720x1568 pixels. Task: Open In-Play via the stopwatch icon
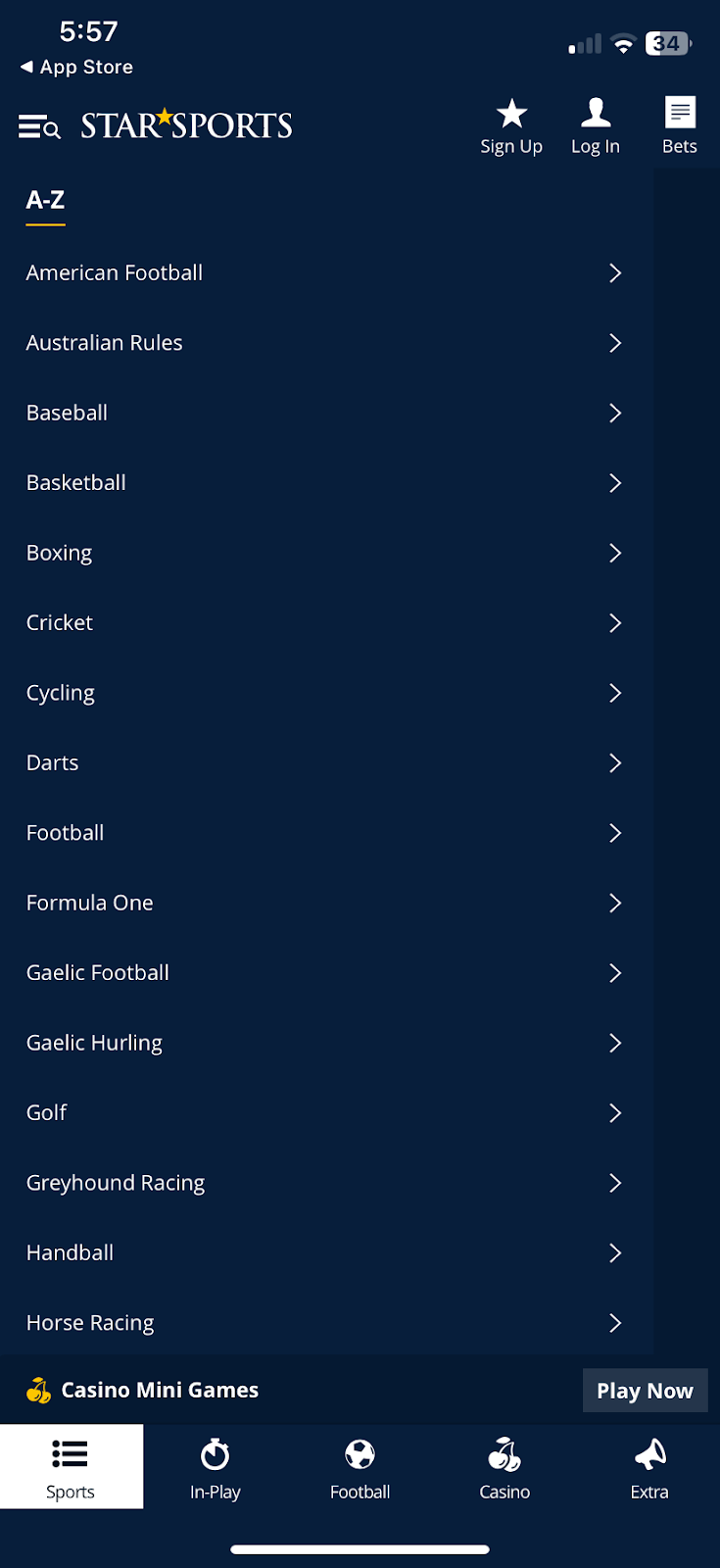click(215, 1453)
